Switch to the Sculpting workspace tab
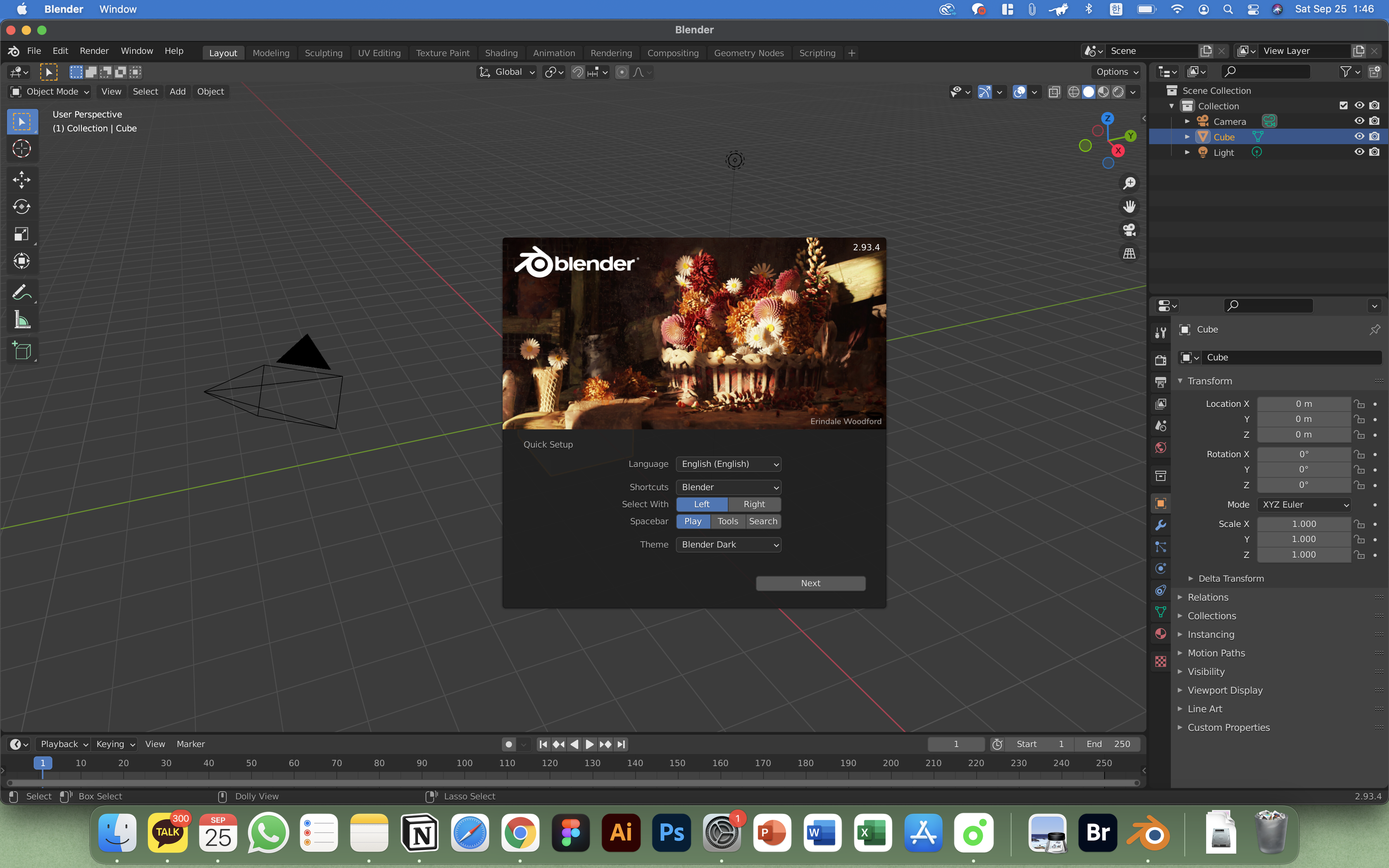This screenshot has height=868, width=1389. pyautogui.click(x=323, y=53)
